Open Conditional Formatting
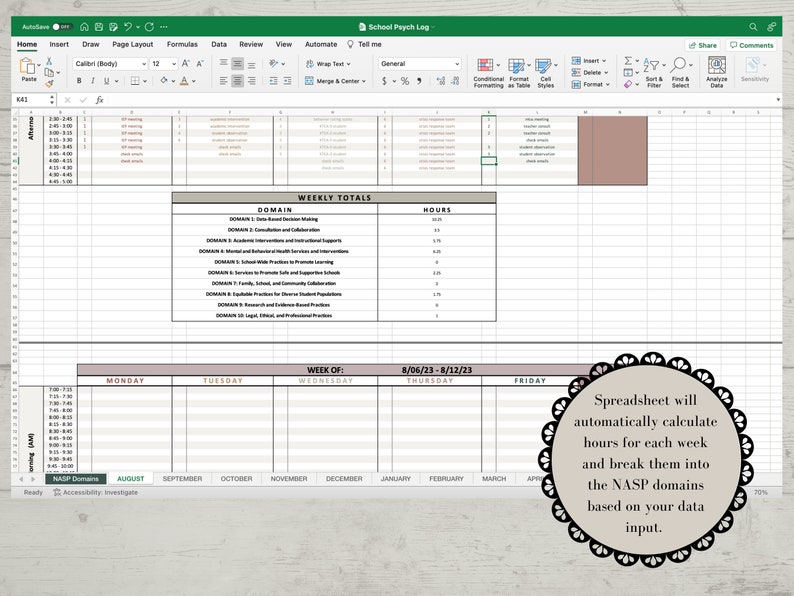 pos(489,73)
